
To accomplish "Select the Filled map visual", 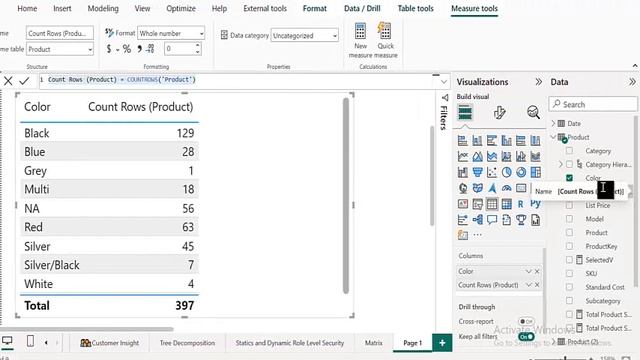I will click(x=477, y=188).
